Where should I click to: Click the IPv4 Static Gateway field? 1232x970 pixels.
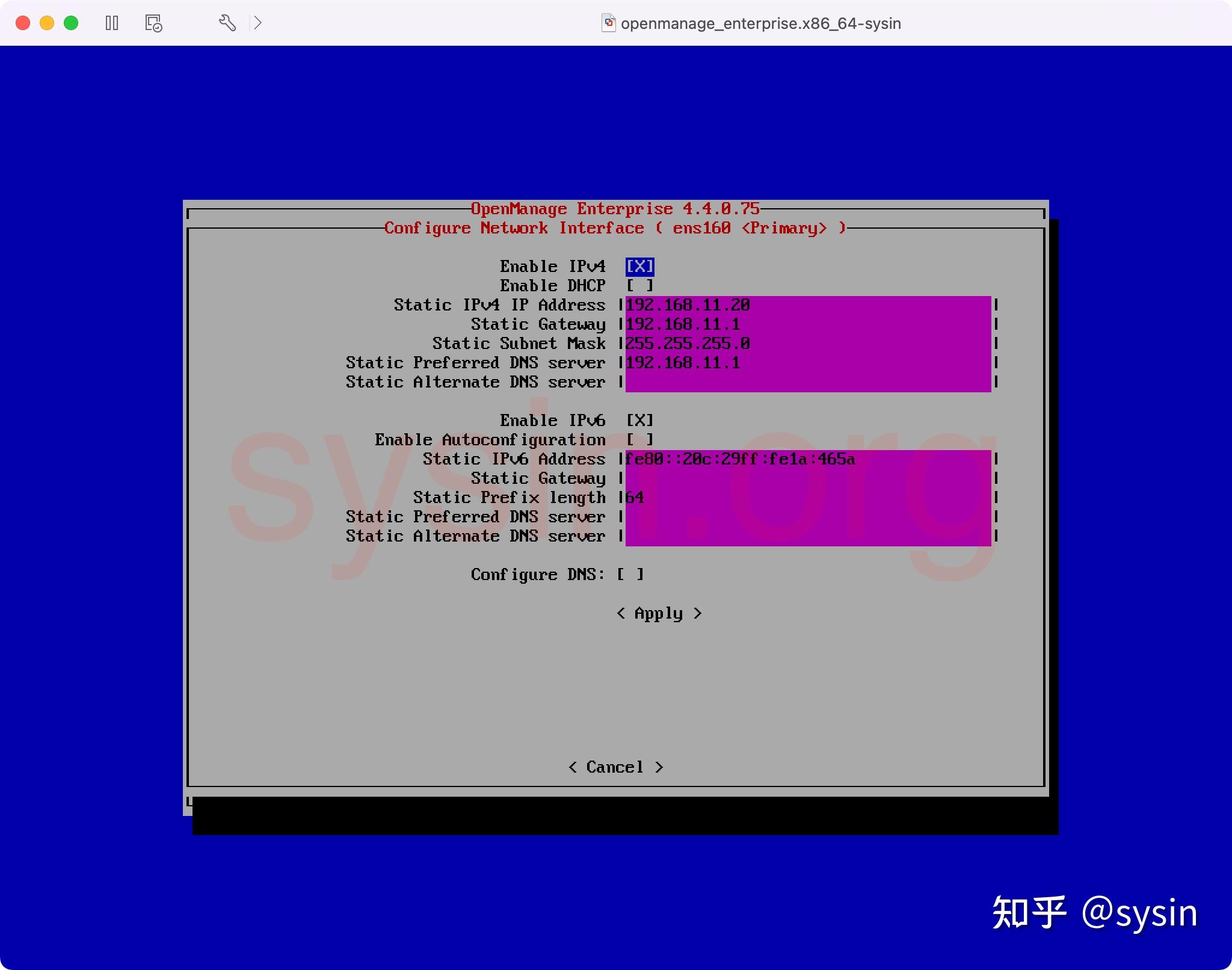coord(808,324)
